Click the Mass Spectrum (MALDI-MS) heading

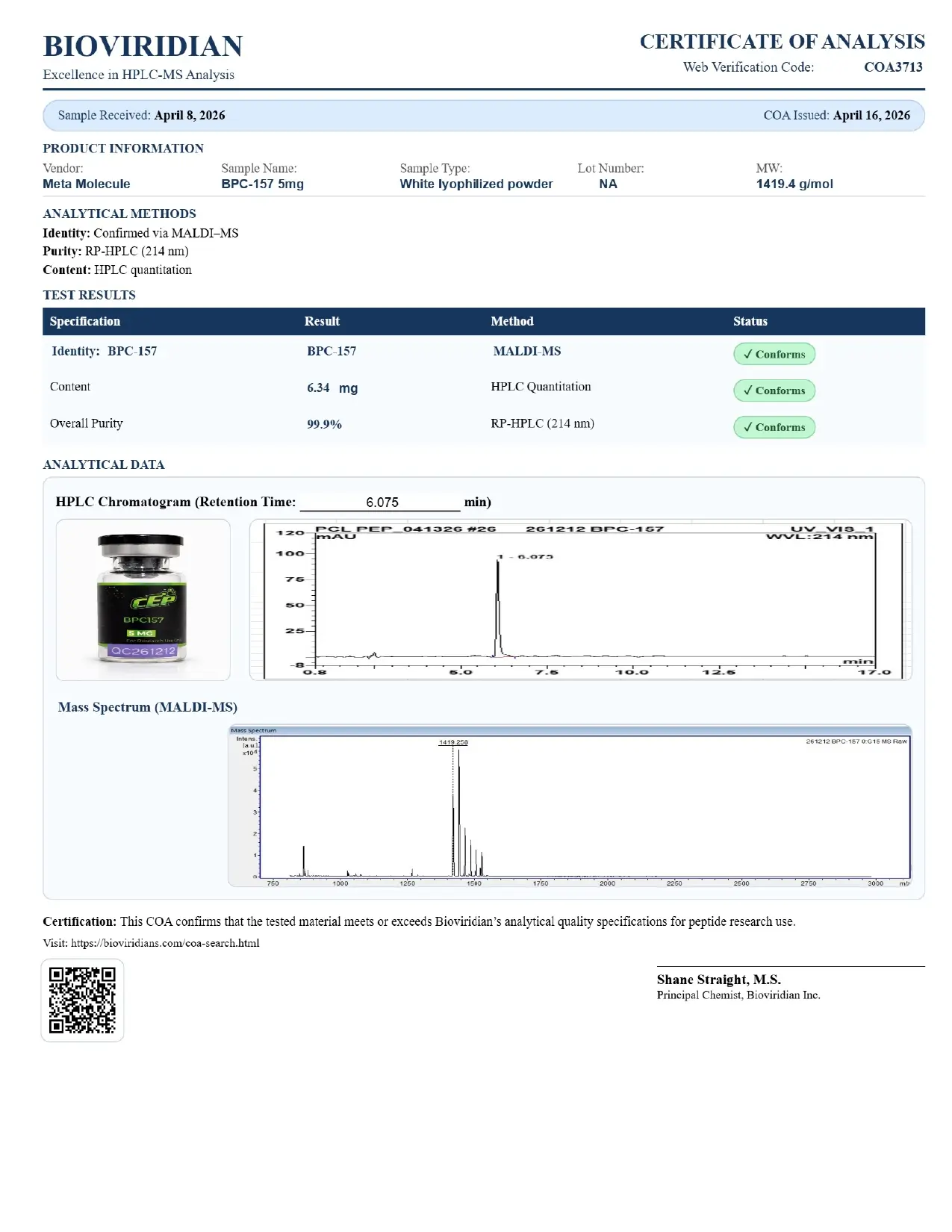pyautogui.click(x=148, y=707)
